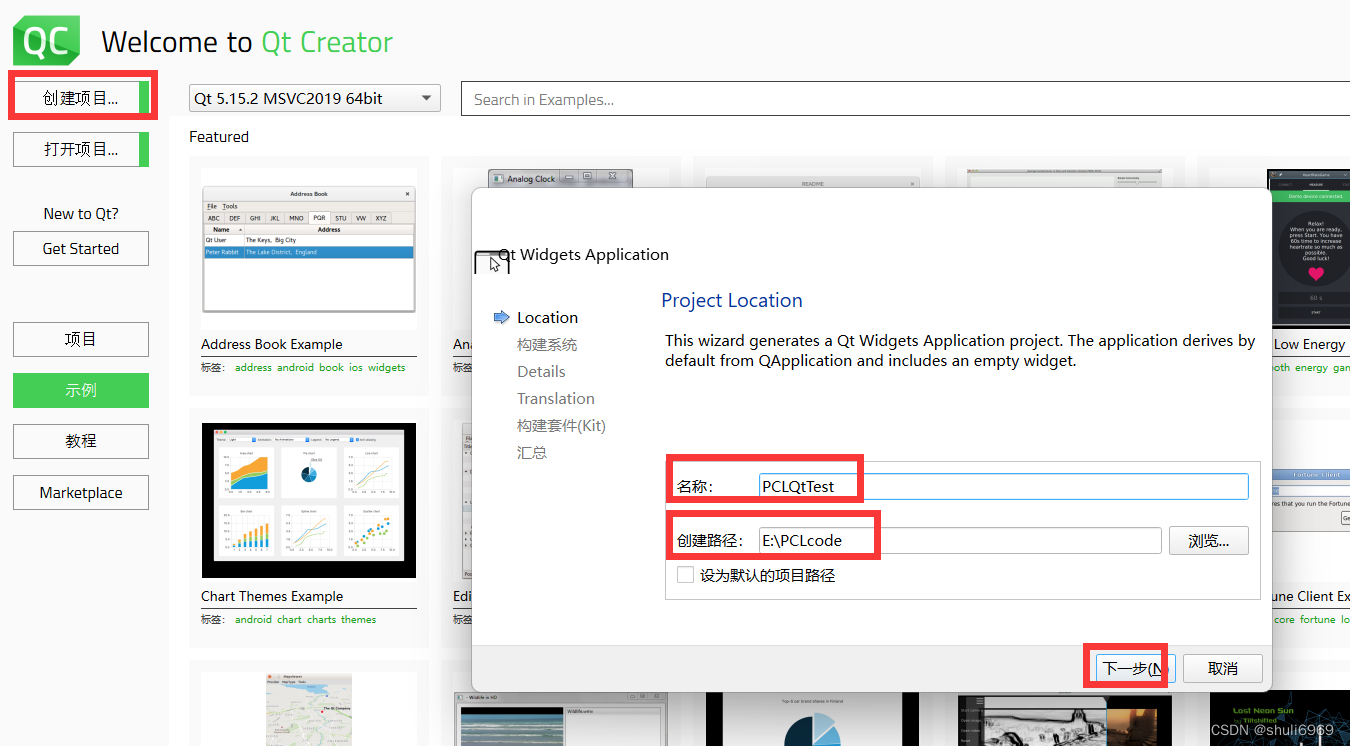The image size is (1350, 746).
Task: Click the 'themes' tag link
Action: (x=358, y=620)
